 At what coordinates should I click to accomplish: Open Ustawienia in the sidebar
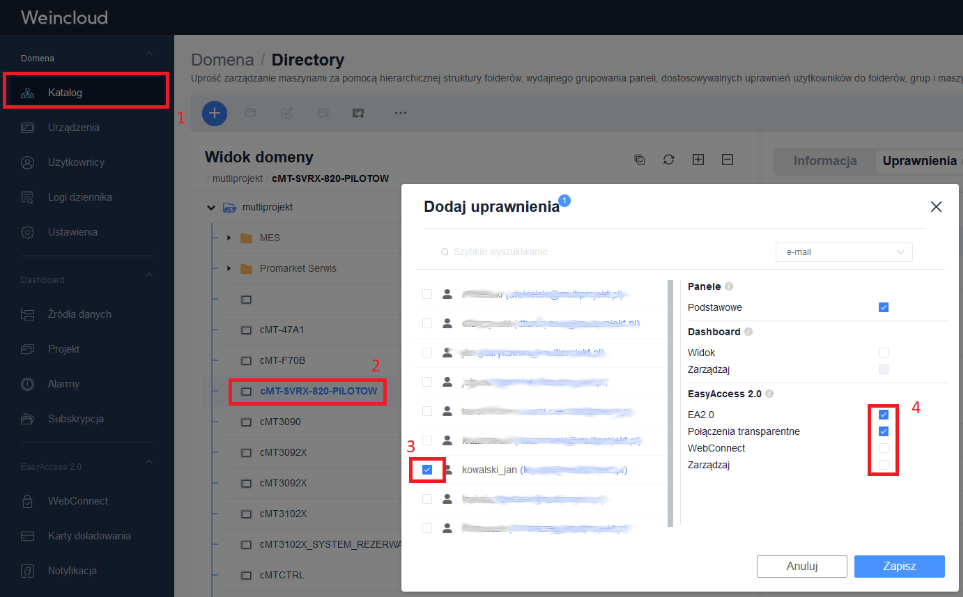pos(72,232)
